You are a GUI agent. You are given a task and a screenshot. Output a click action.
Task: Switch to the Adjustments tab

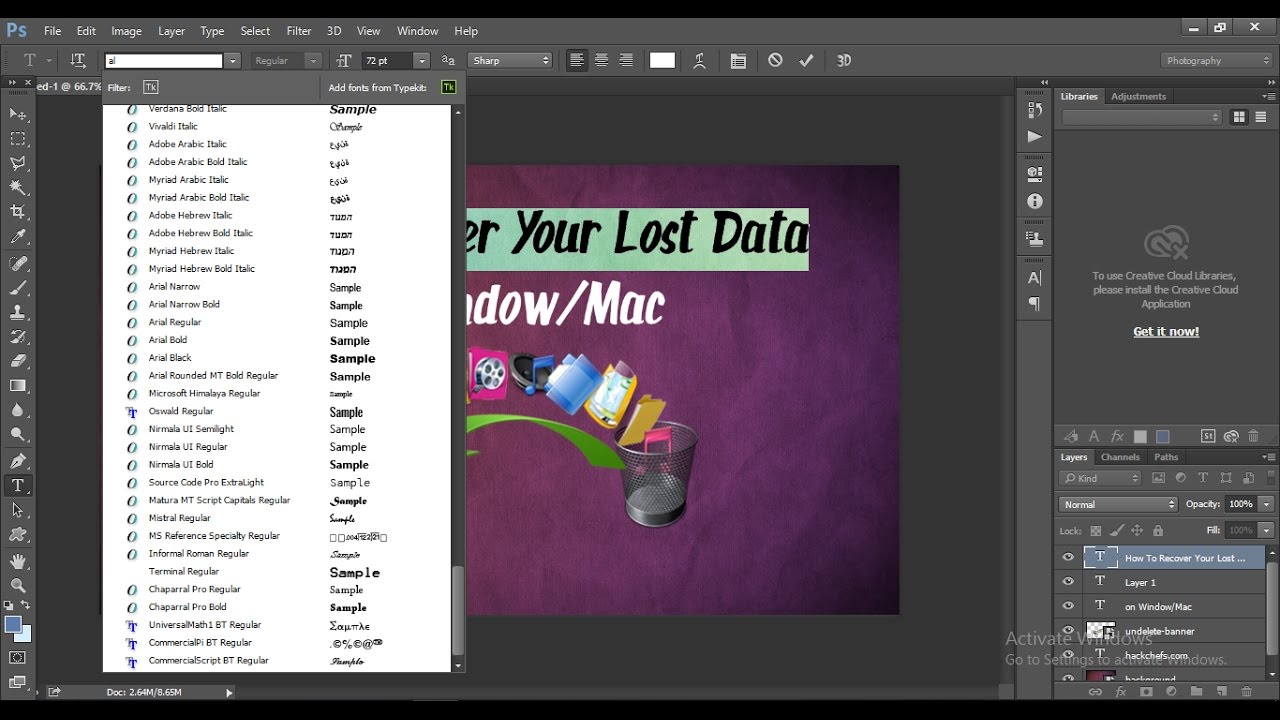click(1138, 96)
